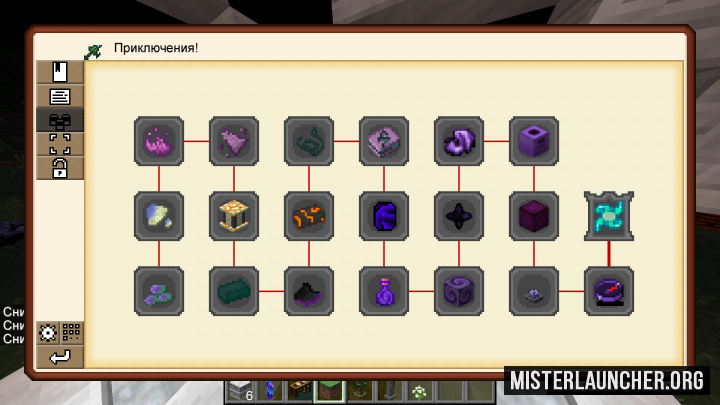Select the purple potion bottle quest

pyautogui.click(x=384, y=291)
